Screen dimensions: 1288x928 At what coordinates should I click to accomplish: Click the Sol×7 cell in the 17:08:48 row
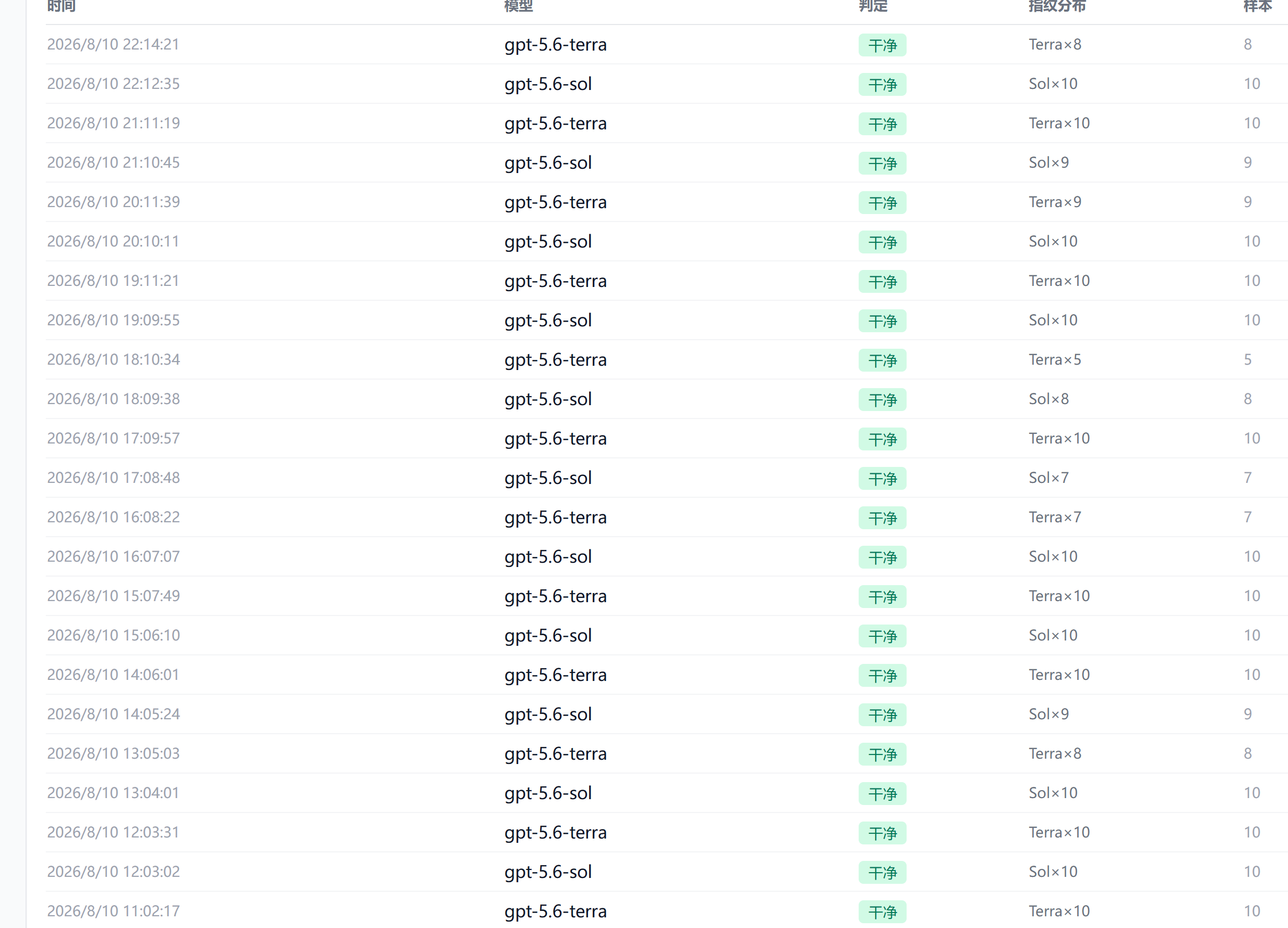pyautogui.click(x=1048, y=478)
